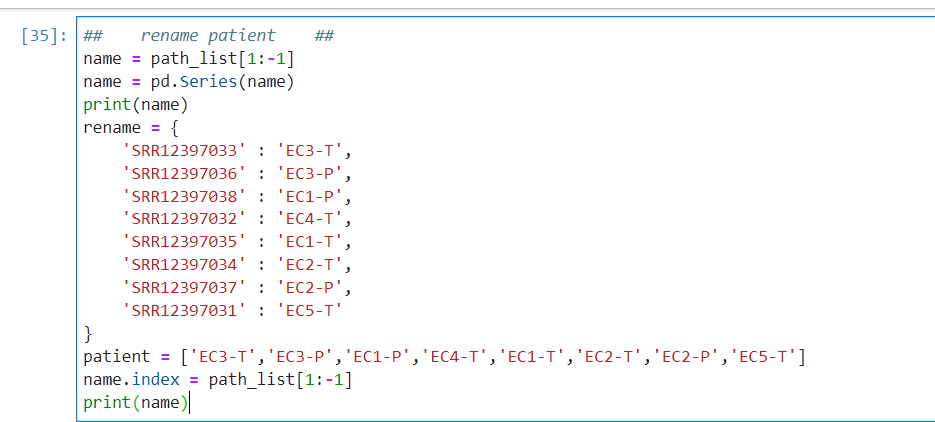Click the [35] cell execution prompt
Screen dimensions: 935x422
pos(44,36)
